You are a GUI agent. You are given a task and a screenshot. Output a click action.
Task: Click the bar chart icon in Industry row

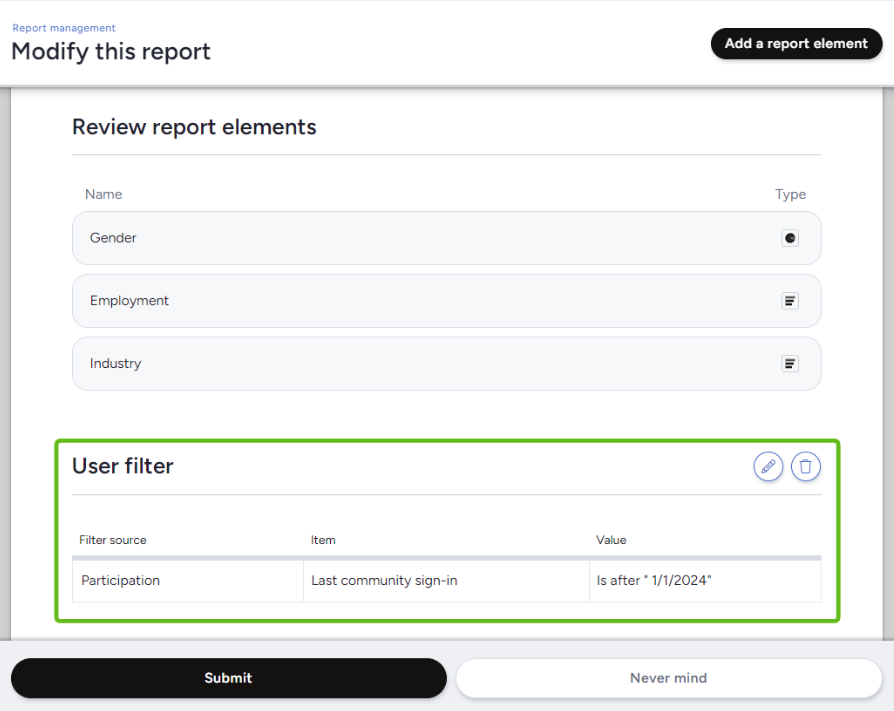pyautogui.click(x=790, y=364)
